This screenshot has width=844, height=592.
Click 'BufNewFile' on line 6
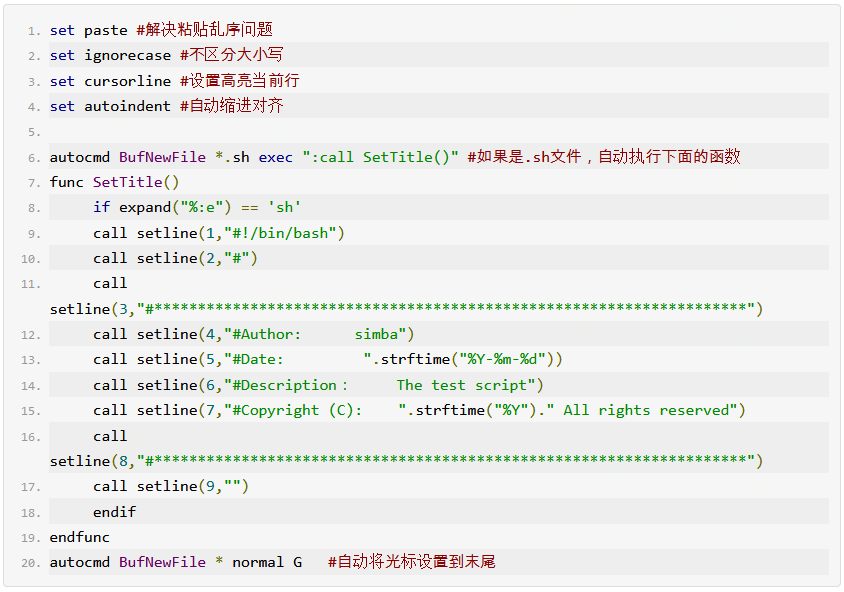click(163, 157)
